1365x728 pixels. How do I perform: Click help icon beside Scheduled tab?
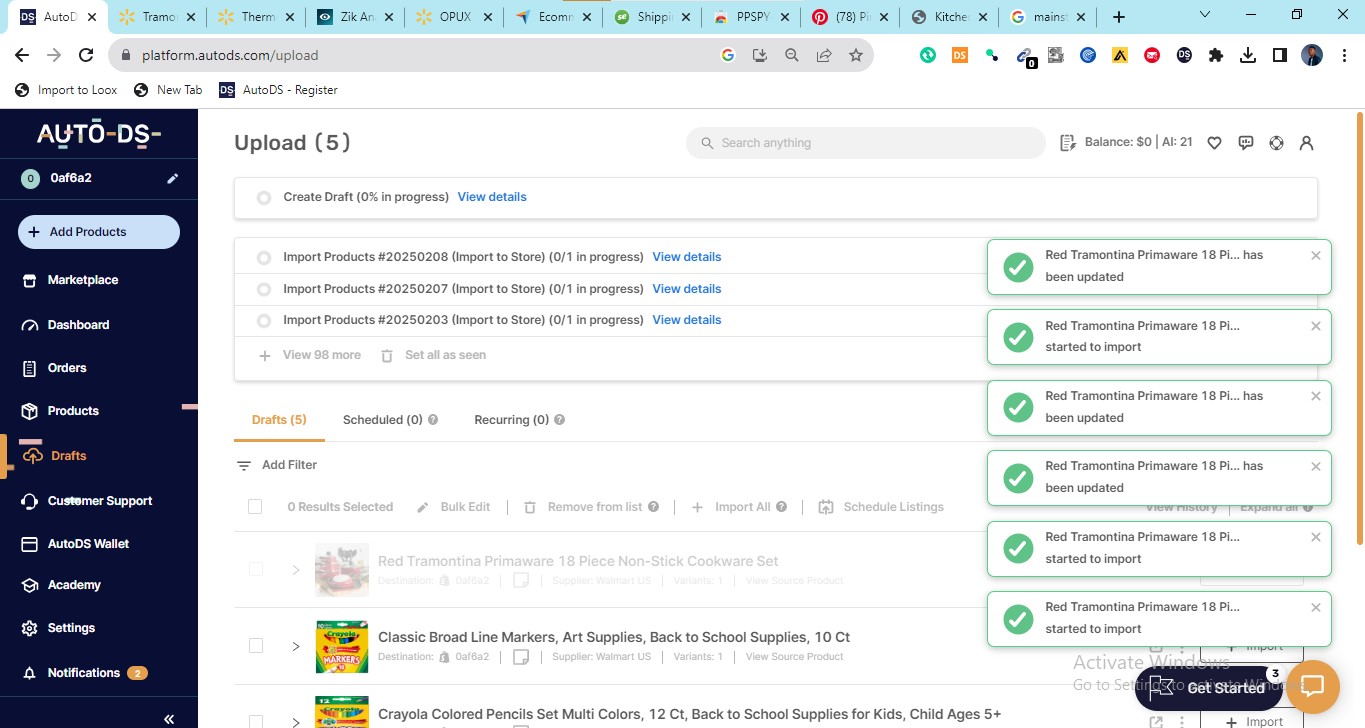pos(433,420)
